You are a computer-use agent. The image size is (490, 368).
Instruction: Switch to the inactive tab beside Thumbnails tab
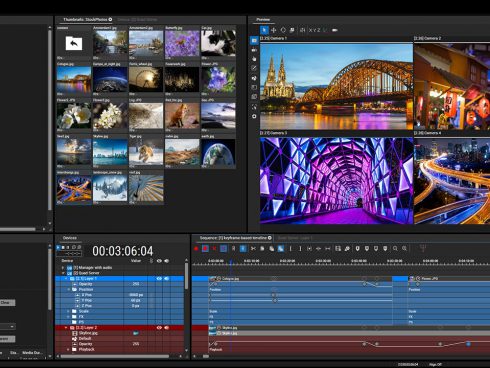pos(137,20)
